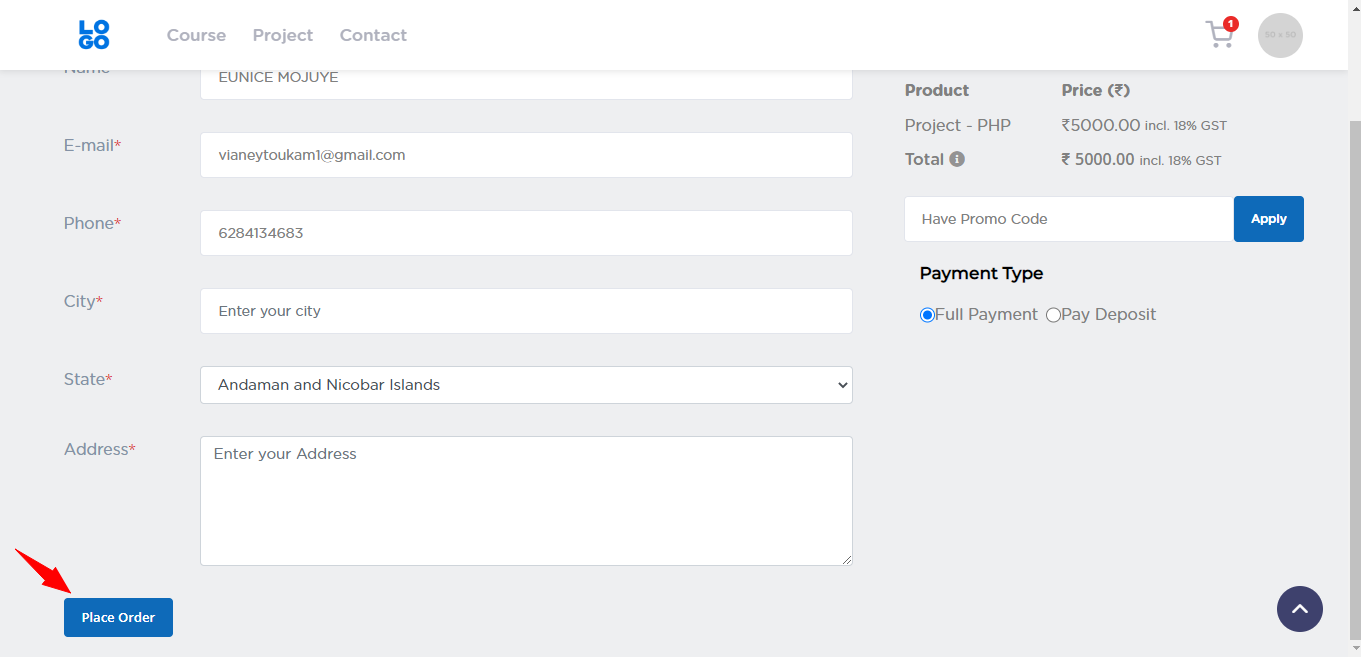
Task: Expand the State dropdown
Action: (526, 385)
